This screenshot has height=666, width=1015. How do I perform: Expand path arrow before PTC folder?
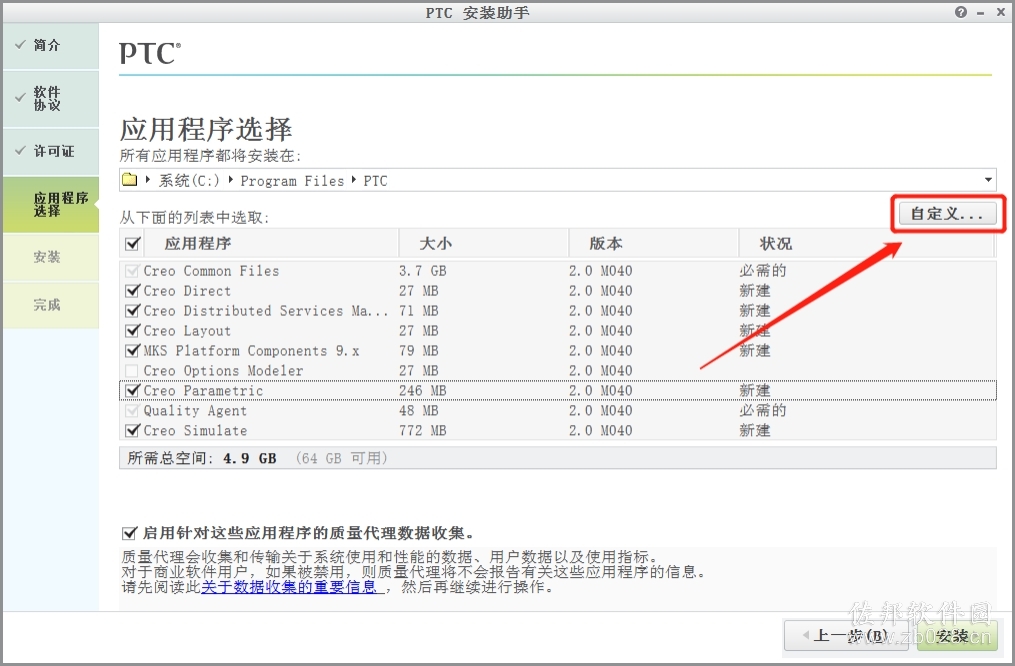click(353, 180)
